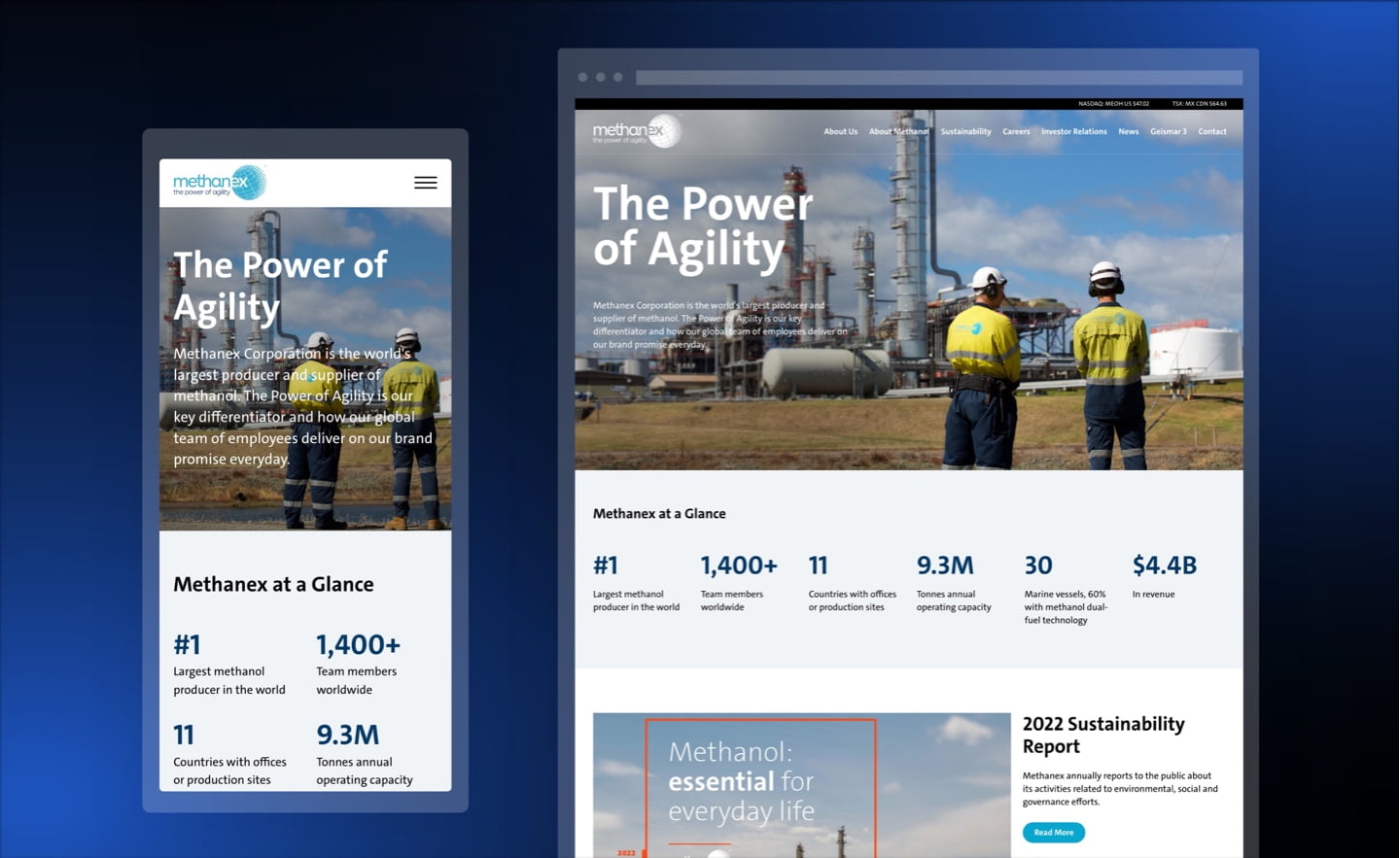This screenshot has width=1400, height=858.
Task: Open the Contact nav link
Action: tap(1211, 131)
